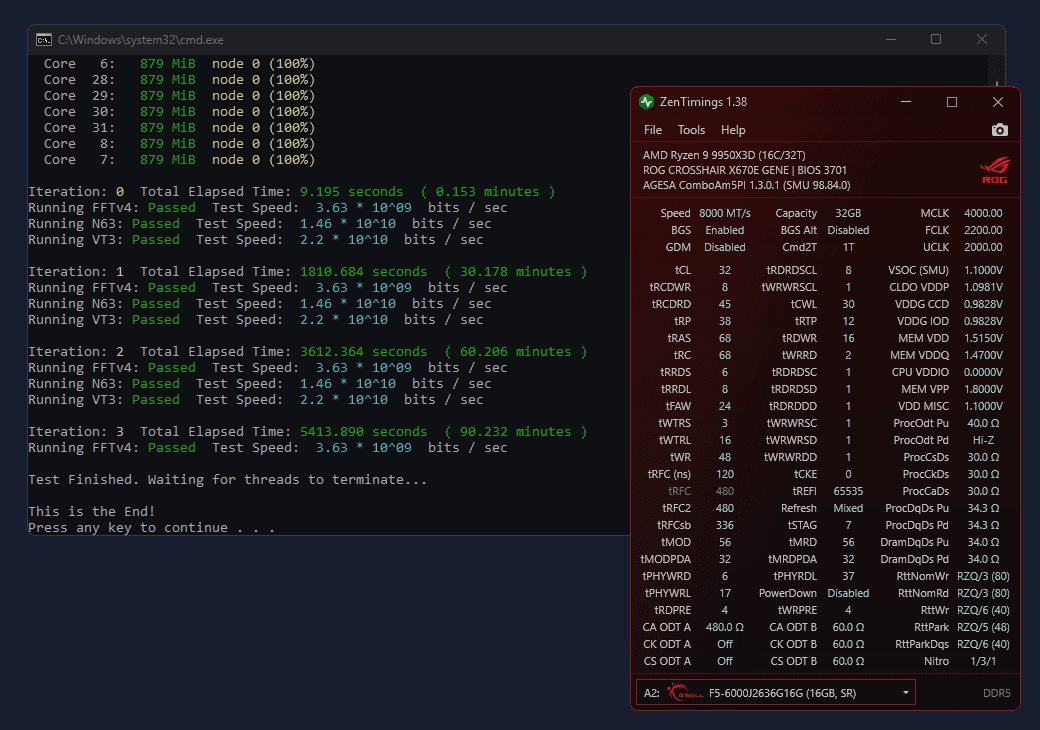Image resolution: width=1040 pixels, height=730 pixels.
Task: Click the tREFI value 65535
Action: pos(848,491)
